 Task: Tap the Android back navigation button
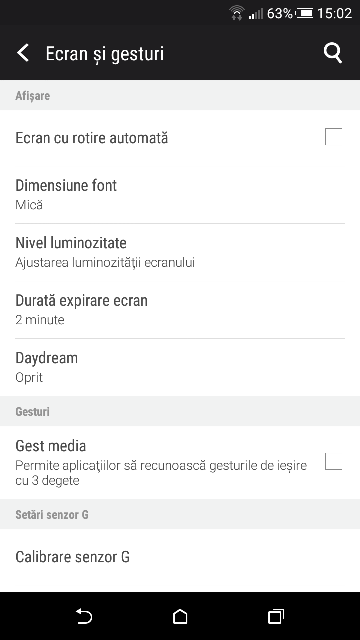click(x=84, y=616)
